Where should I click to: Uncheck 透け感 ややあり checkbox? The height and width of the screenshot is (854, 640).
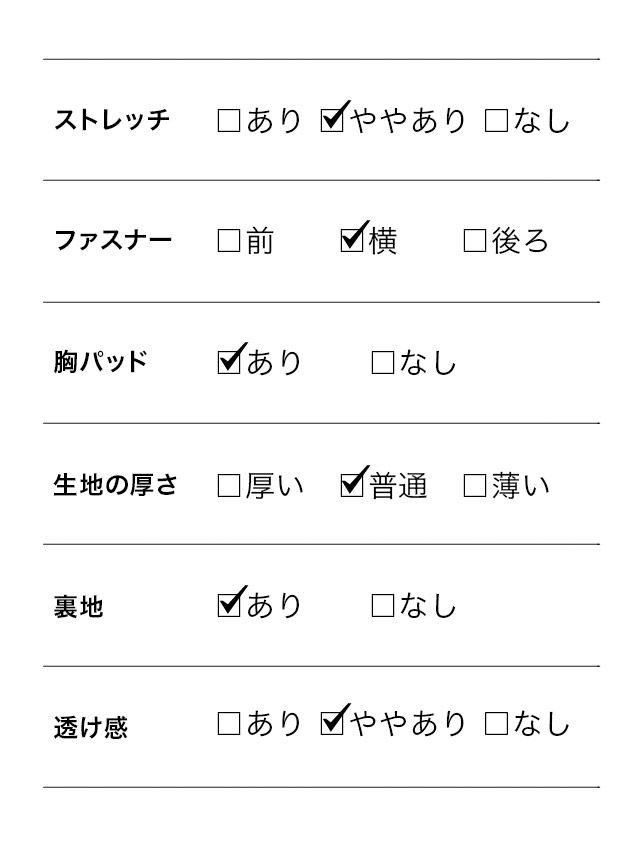click(x=332, y=724)
